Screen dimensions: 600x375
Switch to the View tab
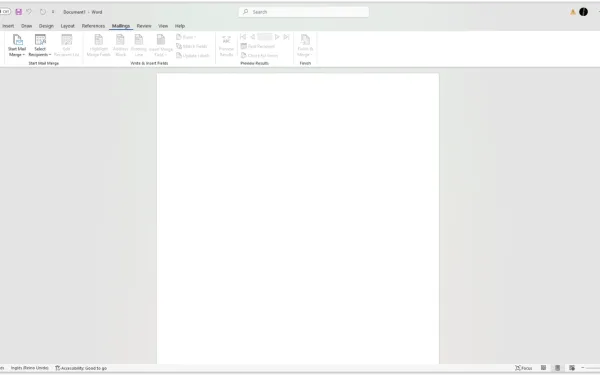[163, 26]
